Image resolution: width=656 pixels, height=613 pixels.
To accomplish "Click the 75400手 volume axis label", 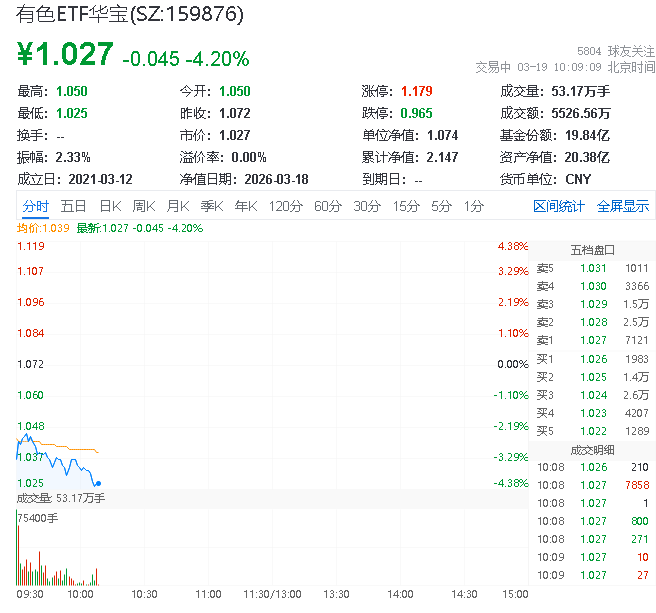I will coord(38,518).
